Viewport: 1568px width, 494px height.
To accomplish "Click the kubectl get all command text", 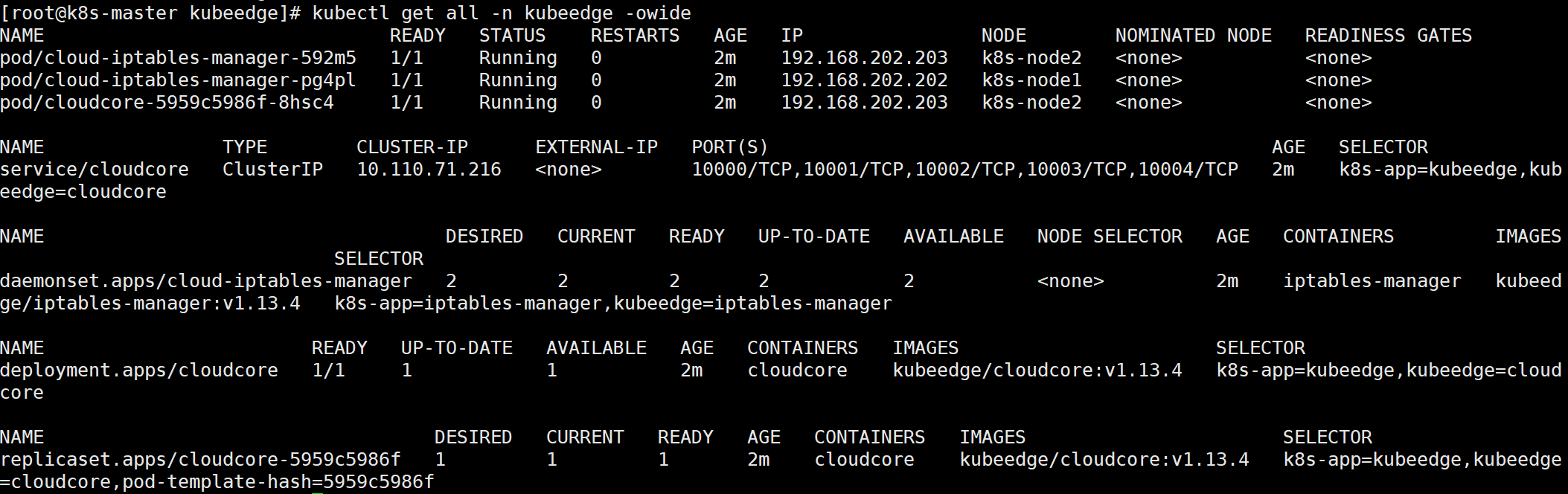I will point(501,13).
